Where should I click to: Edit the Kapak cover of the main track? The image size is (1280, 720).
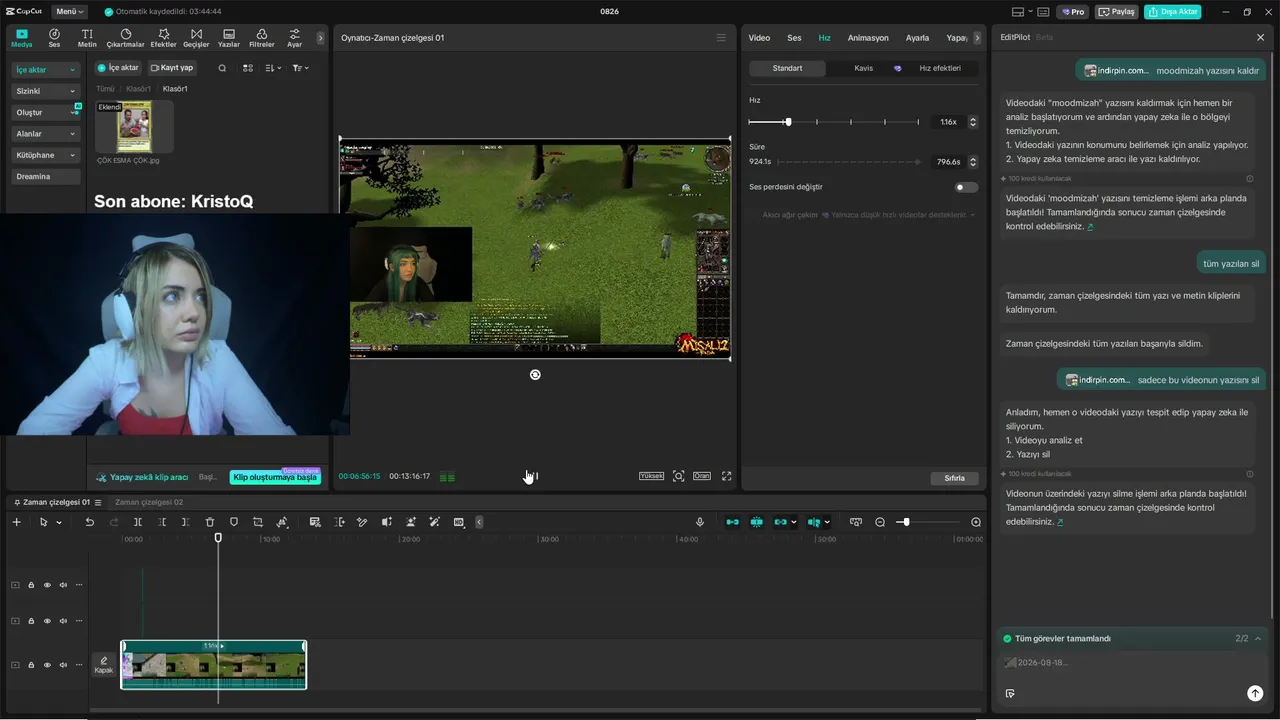104,665
